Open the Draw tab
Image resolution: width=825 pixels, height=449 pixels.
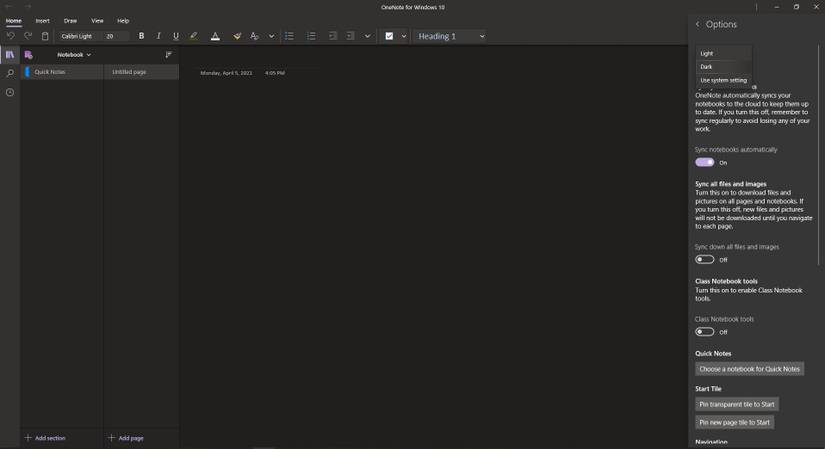(x=71, y=21)
